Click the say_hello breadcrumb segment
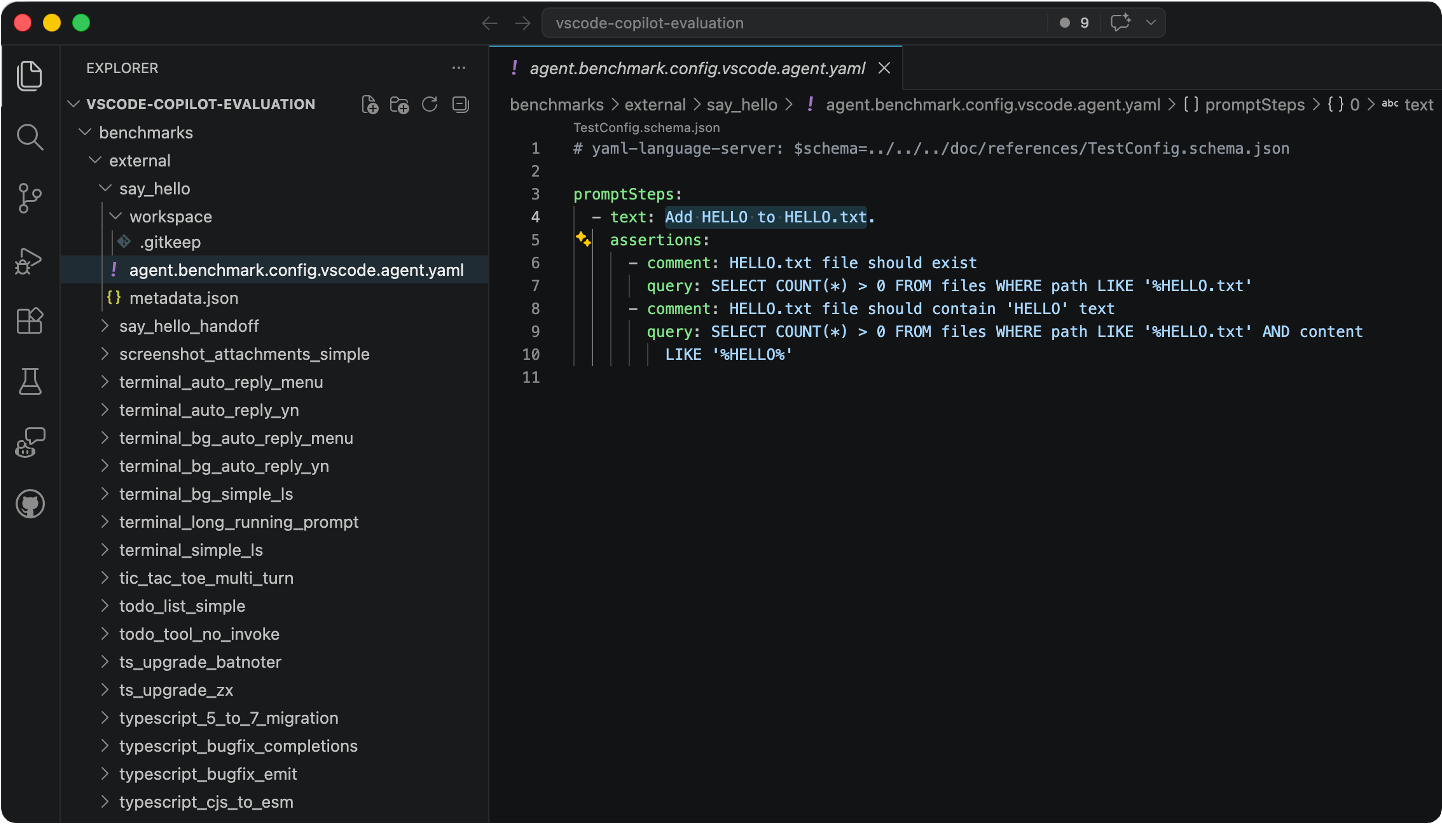Image resolution: width=1442 pixels, height=824 pixels. [742, 104]
